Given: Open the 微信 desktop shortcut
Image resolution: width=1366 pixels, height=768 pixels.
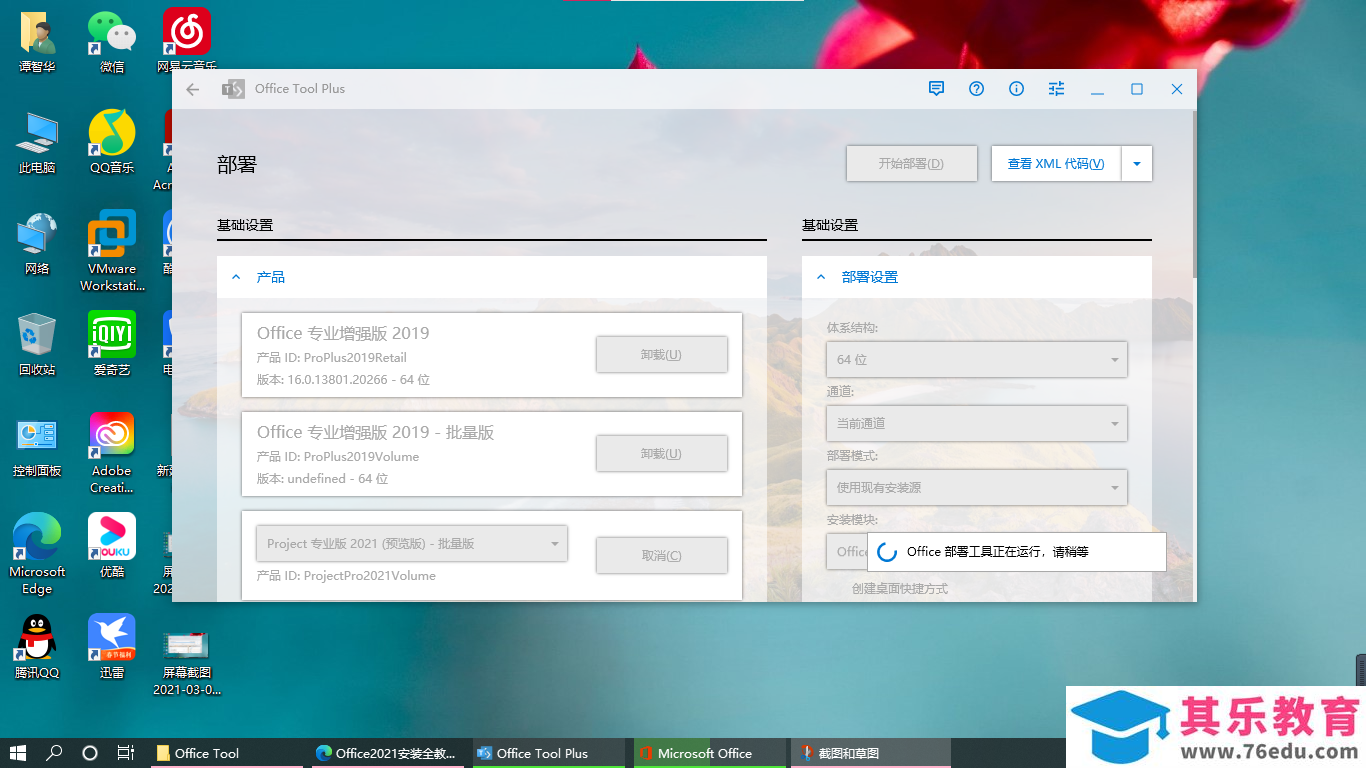Looking at the screenshot, I should 112,41.
